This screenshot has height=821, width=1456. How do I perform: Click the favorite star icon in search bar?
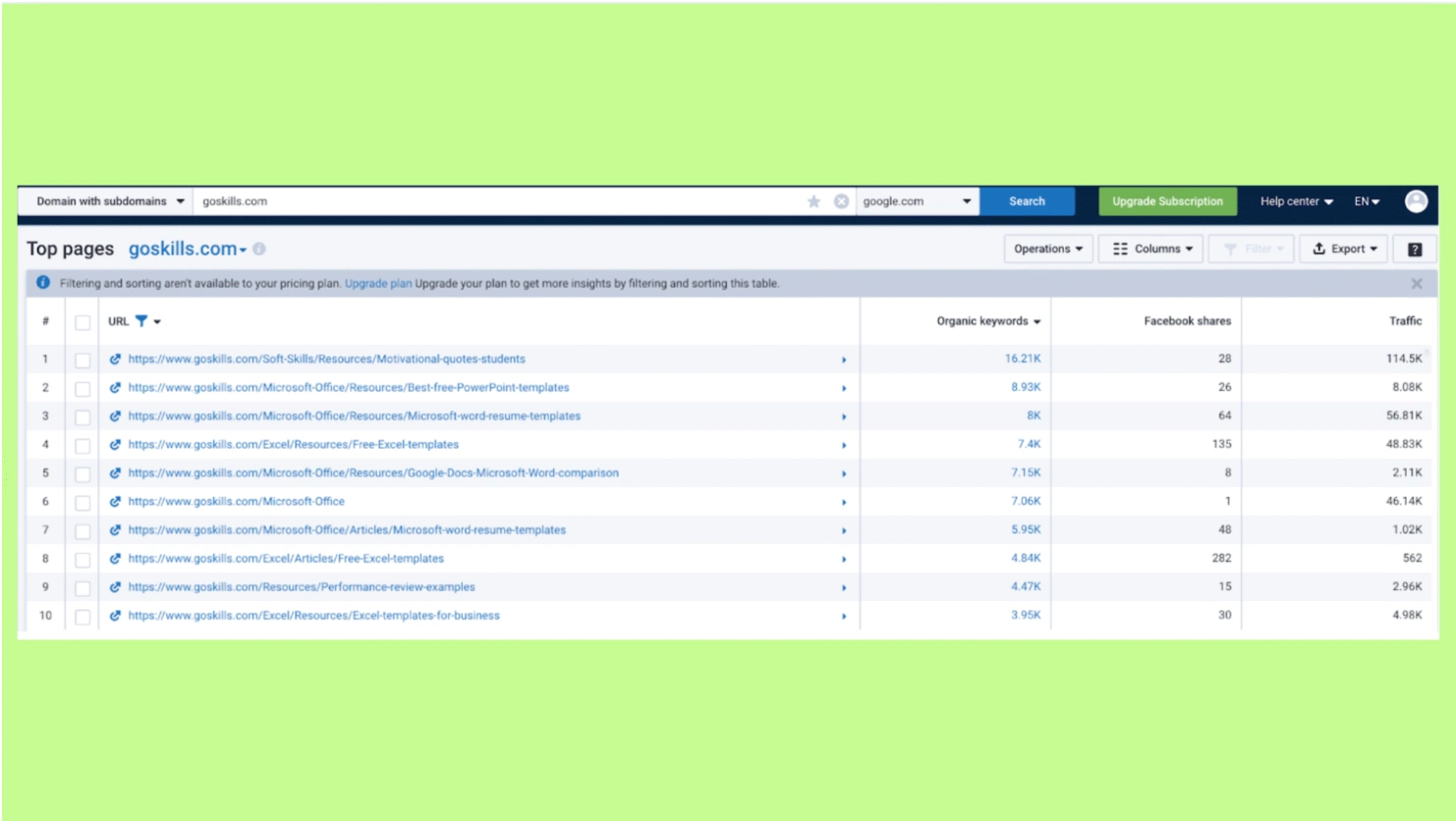click(813, 201)
